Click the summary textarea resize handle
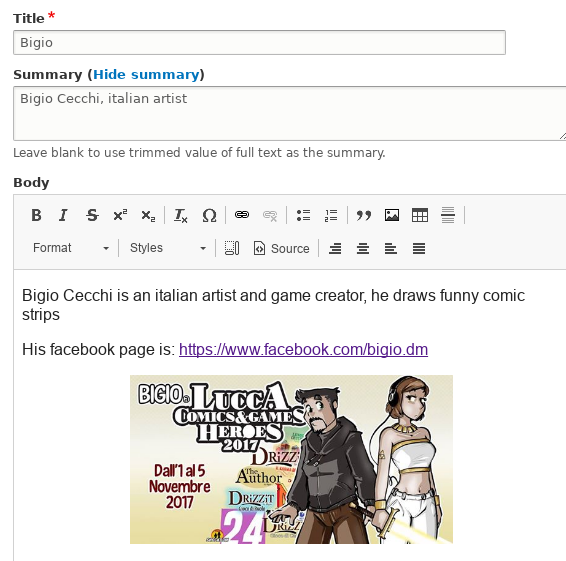Image resolution: width=566 pixels, height=561 pixels. pos(562,136)
